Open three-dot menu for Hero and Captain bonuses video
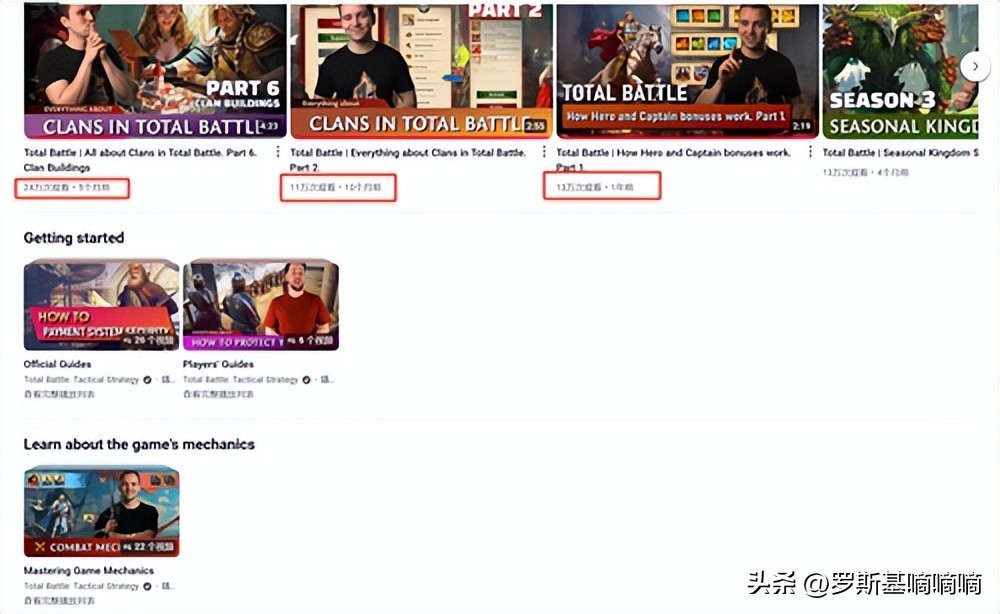Screen dimensions: 1000x614 (x=809, y=153)
